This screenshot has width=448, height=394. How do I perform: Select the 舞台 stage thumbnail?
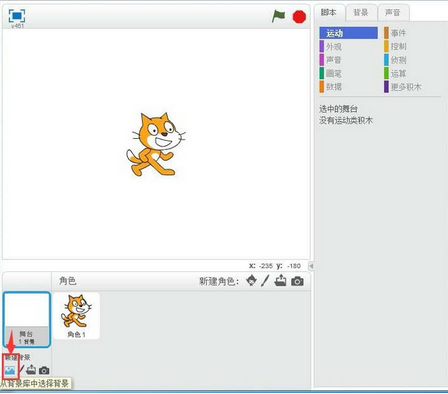(x=27, y=320)
